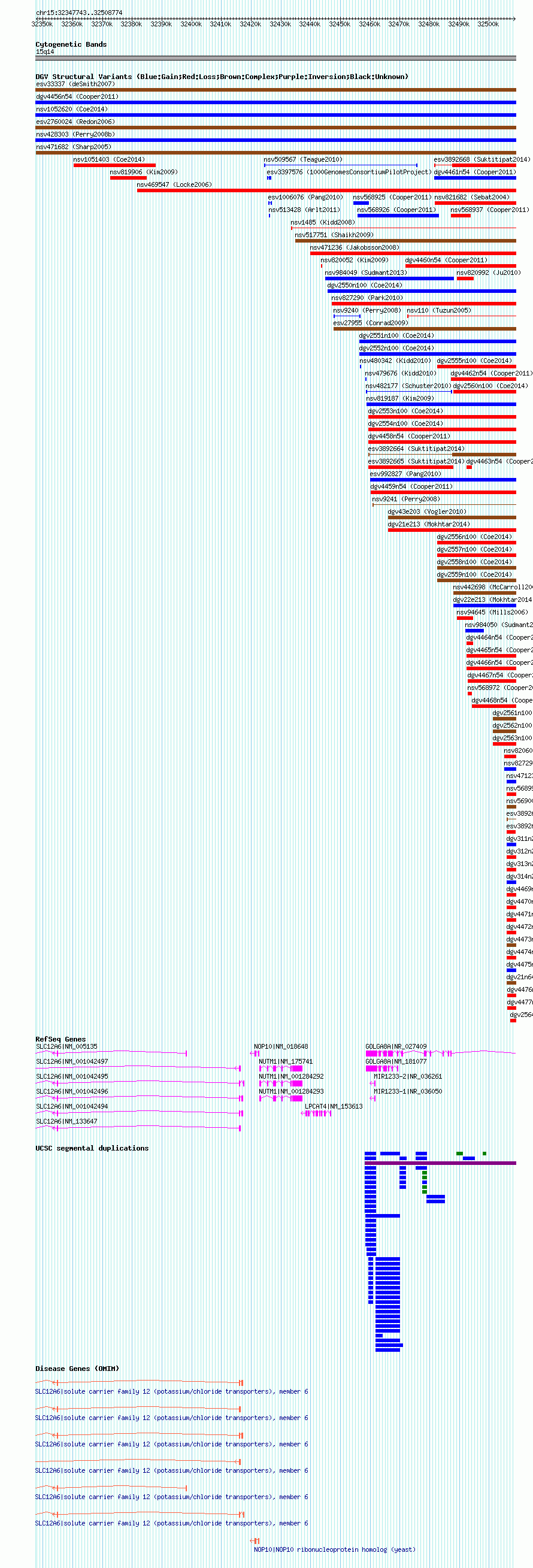Click chr15:32347743..32508774 coordinate label

(79, 13)
